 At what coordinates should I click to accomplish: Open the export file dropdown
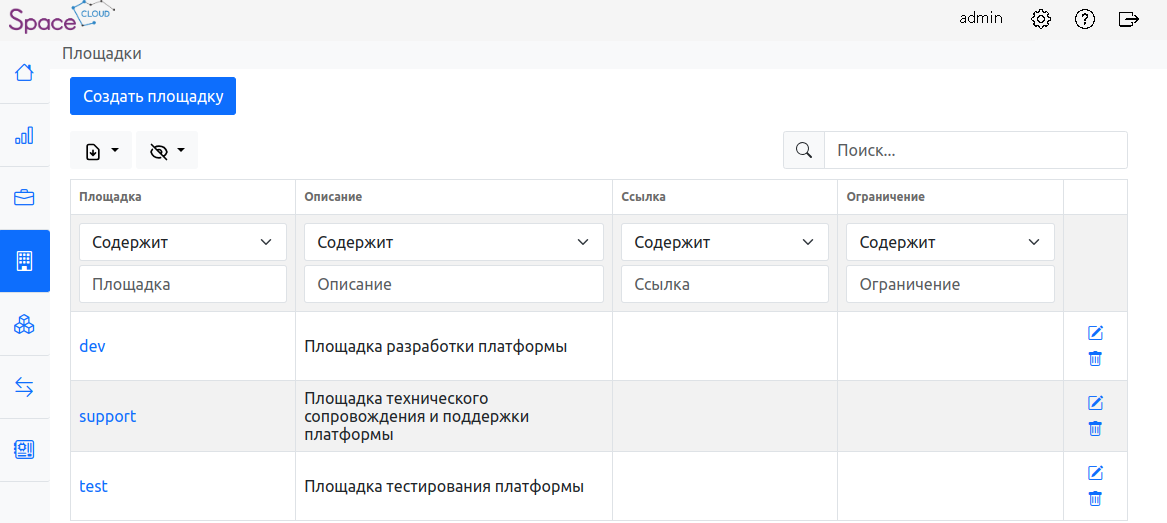101,151
